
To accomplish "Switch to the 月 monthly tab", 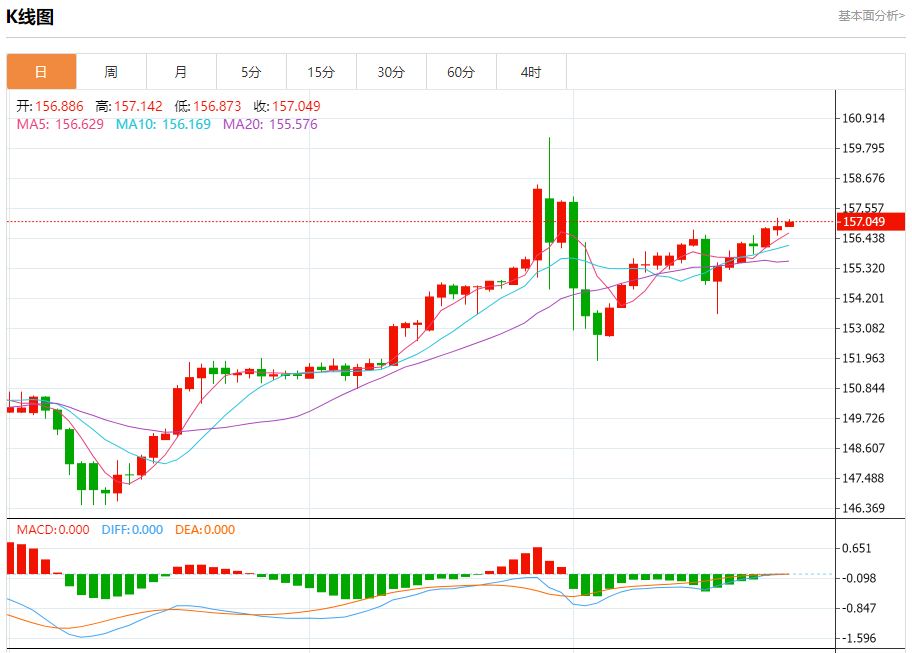I will tap(181, 72).
